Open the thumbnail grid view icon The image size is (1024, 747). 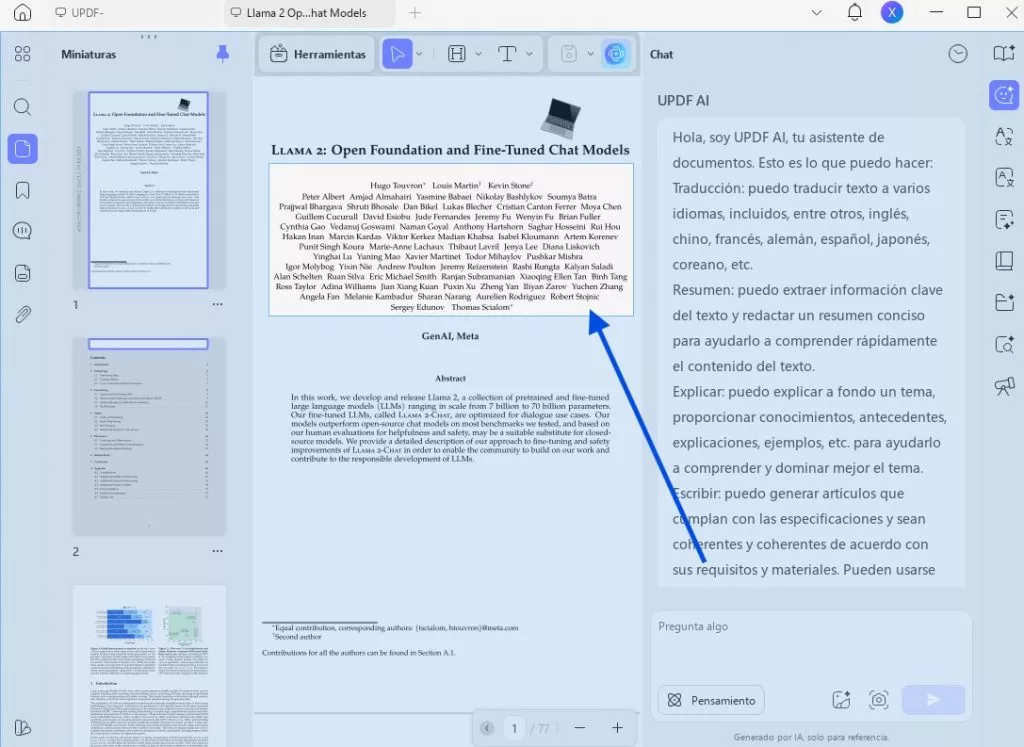22,54
